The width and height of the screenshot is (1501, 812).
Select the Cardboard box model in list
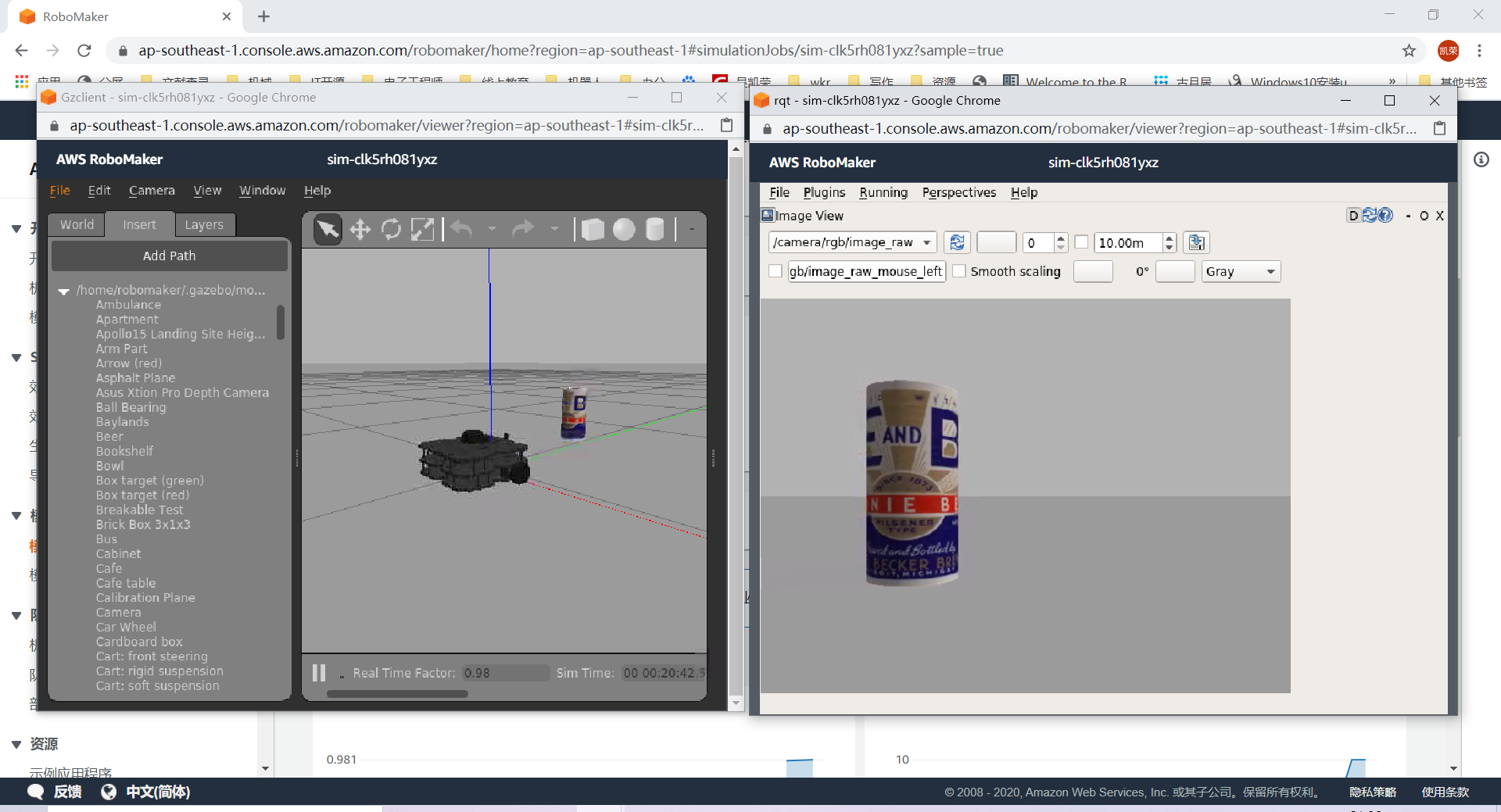(x=139, y=642)
